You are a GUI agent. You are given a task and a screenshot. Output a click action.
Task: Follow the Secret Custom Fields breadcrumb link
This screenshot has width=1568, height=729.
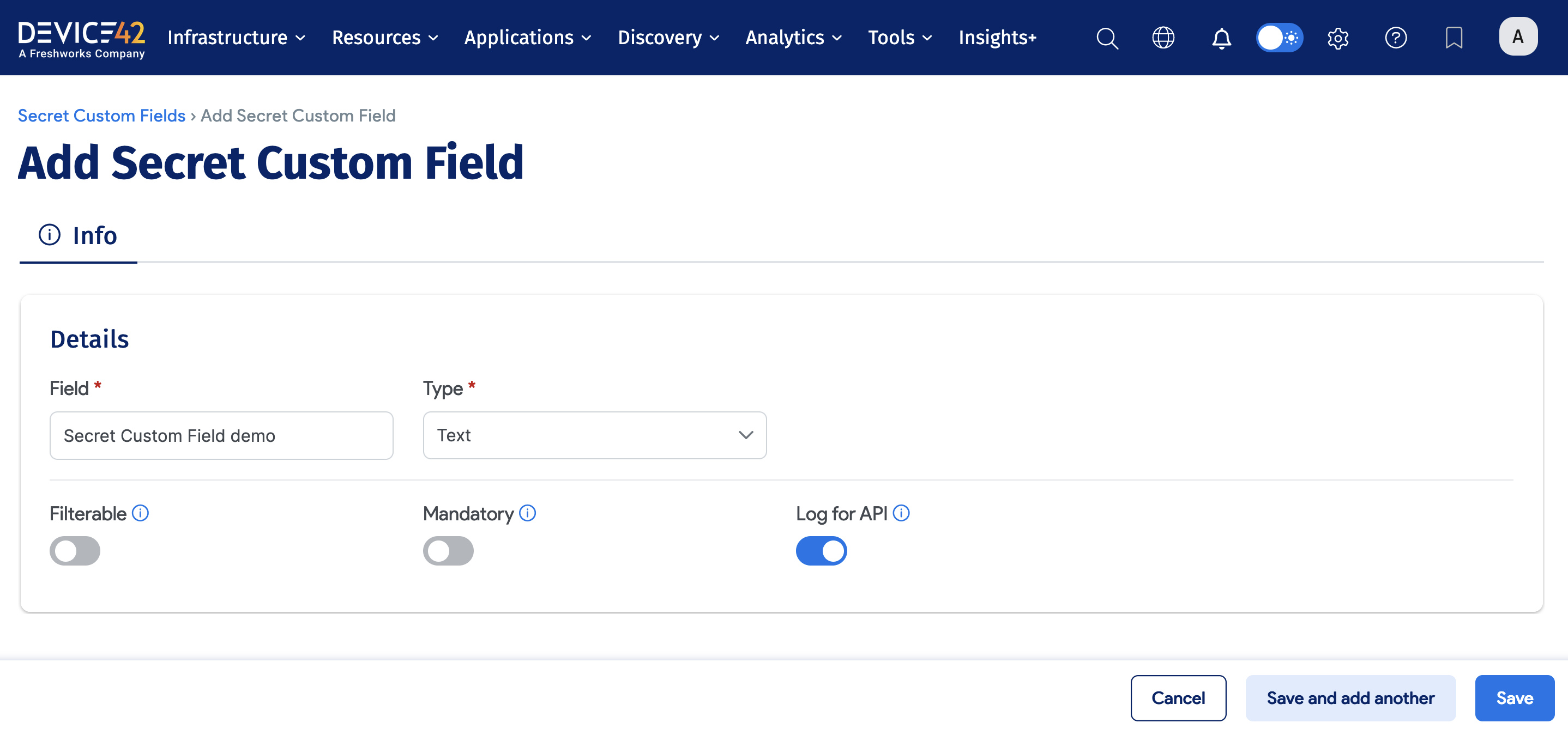point(101,115)
